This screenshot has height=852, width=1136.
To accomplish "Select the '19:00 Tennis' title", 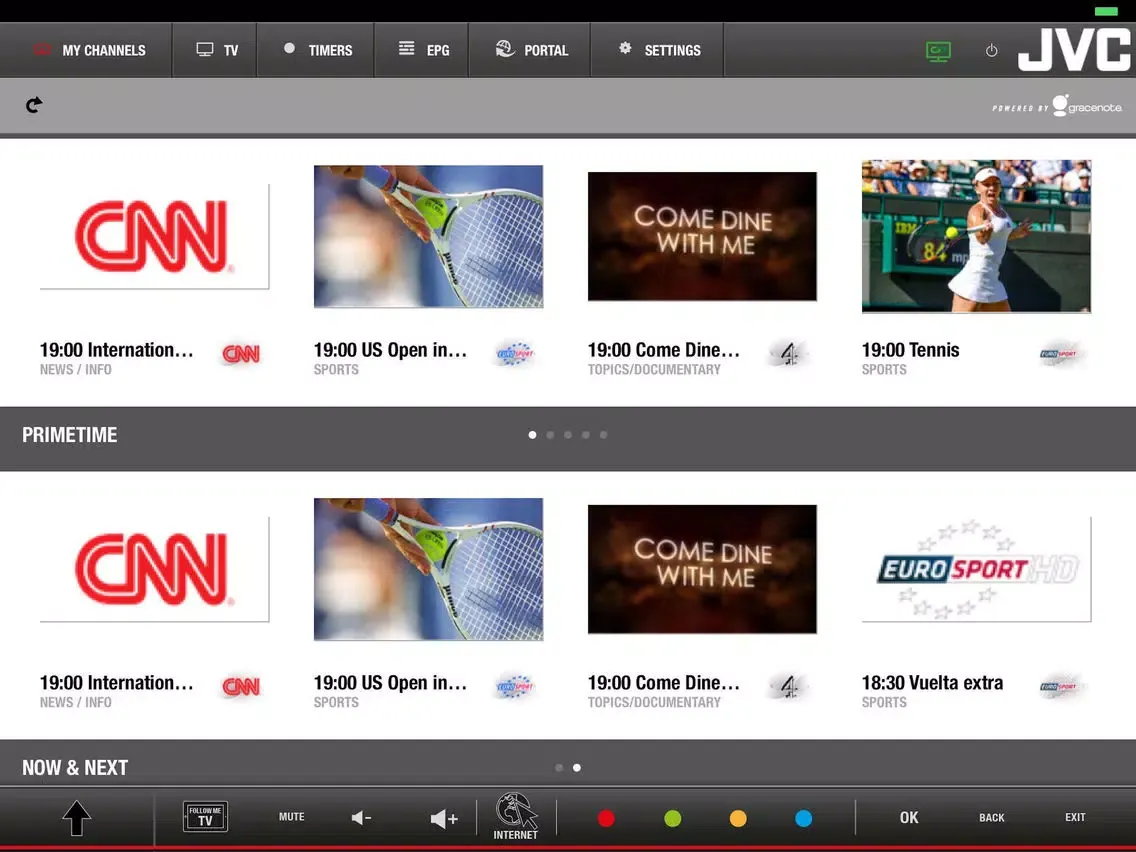I will [910, 350].
